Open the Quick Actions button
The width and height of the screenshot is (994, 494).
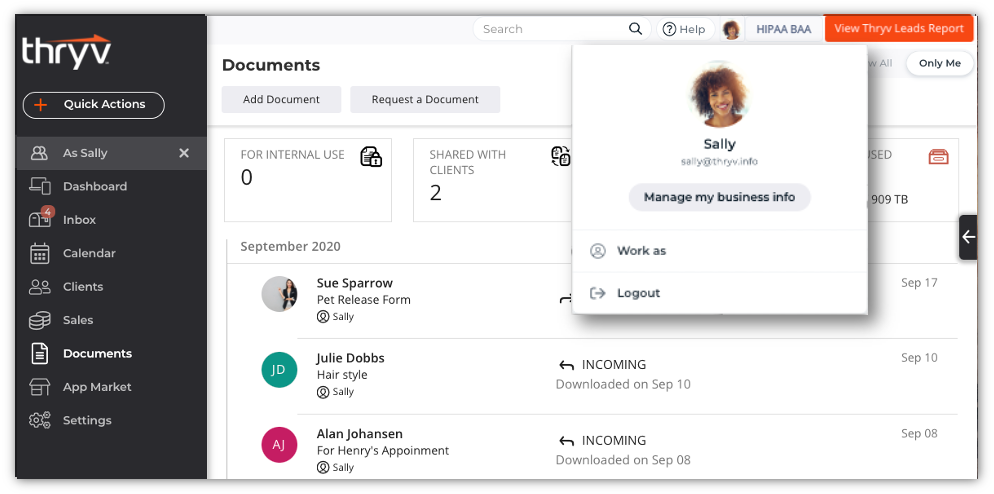click(x=94, y=105)
